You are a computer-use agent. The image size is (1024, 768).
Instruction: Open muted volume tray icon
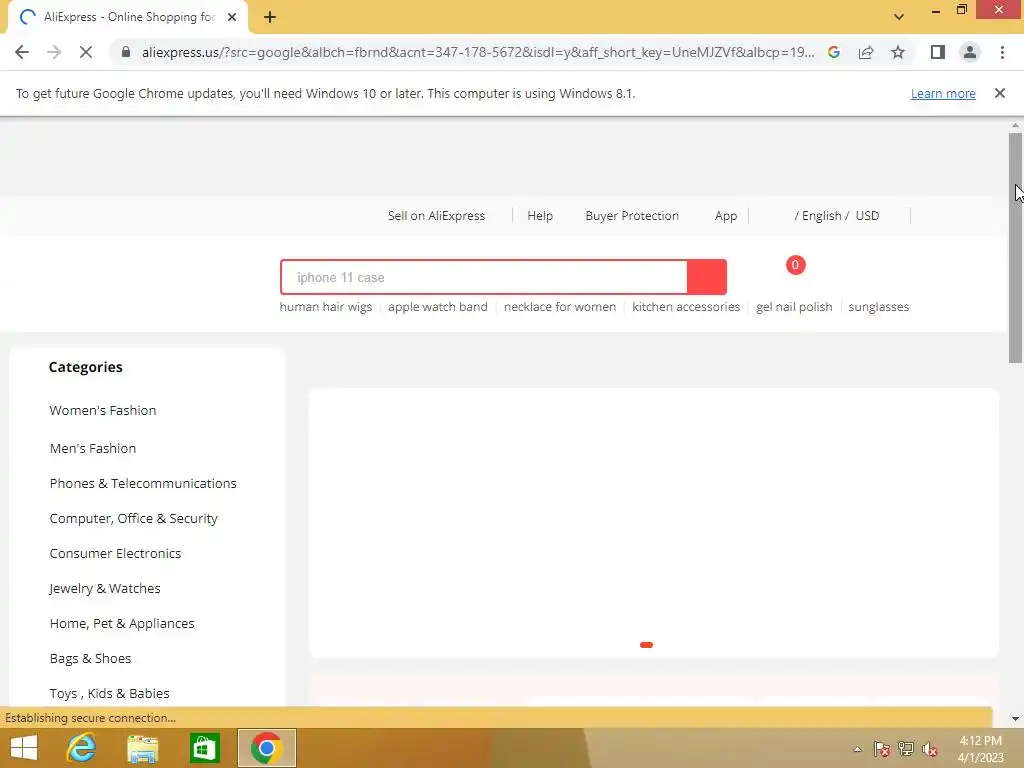pyautogui.click(x=930, y=749)
